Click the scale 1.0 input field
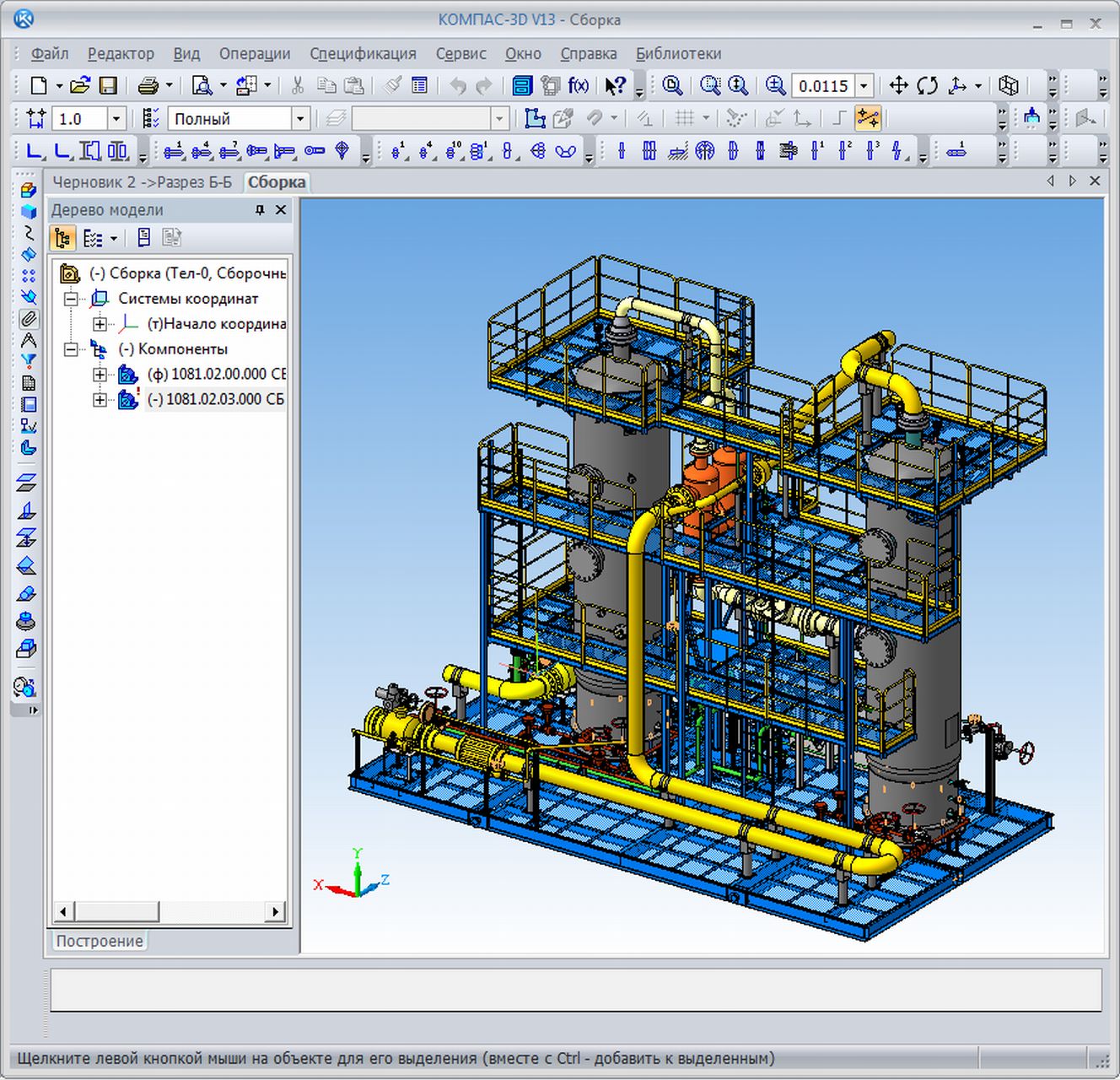The height and width of the screenshot is (1080, 1120). pyautogui.click(x=79, y=119)
